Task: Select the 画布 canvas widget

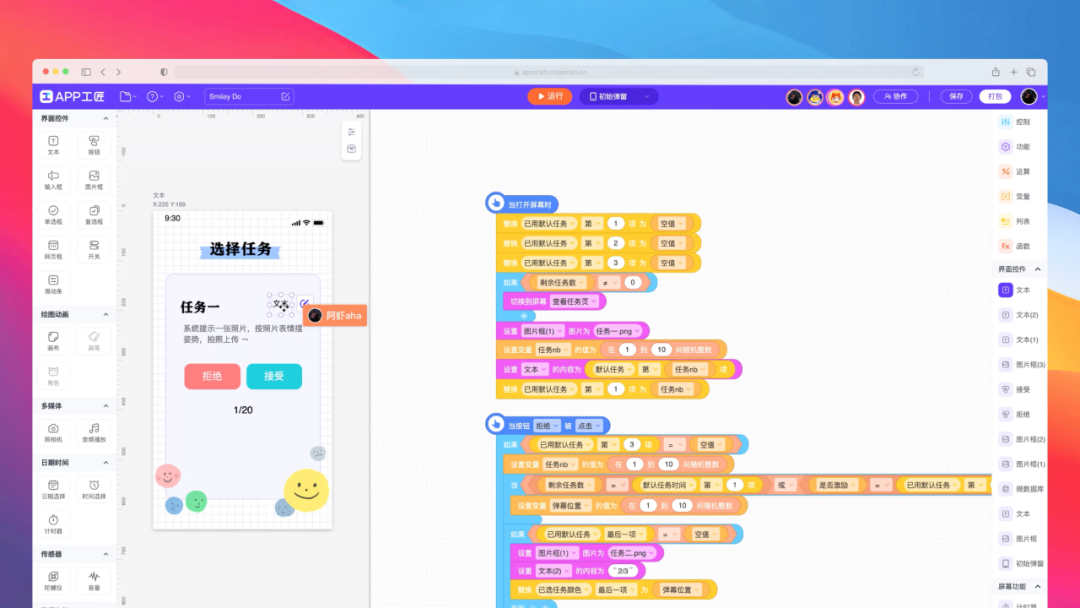Action: tap(53, 341)
